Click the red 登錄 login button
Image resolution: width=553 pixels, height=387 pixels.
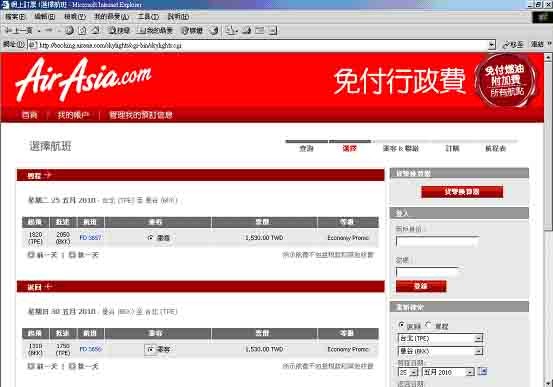[x=421, y=286]
